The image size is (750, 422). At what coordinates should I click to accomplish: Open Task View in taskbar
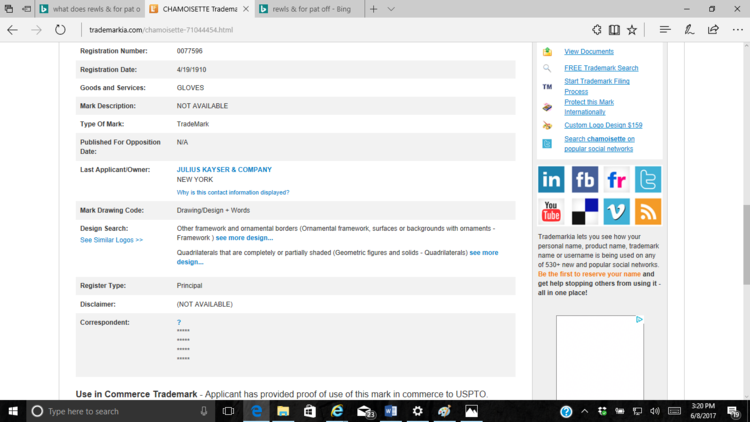click(229, 411)
